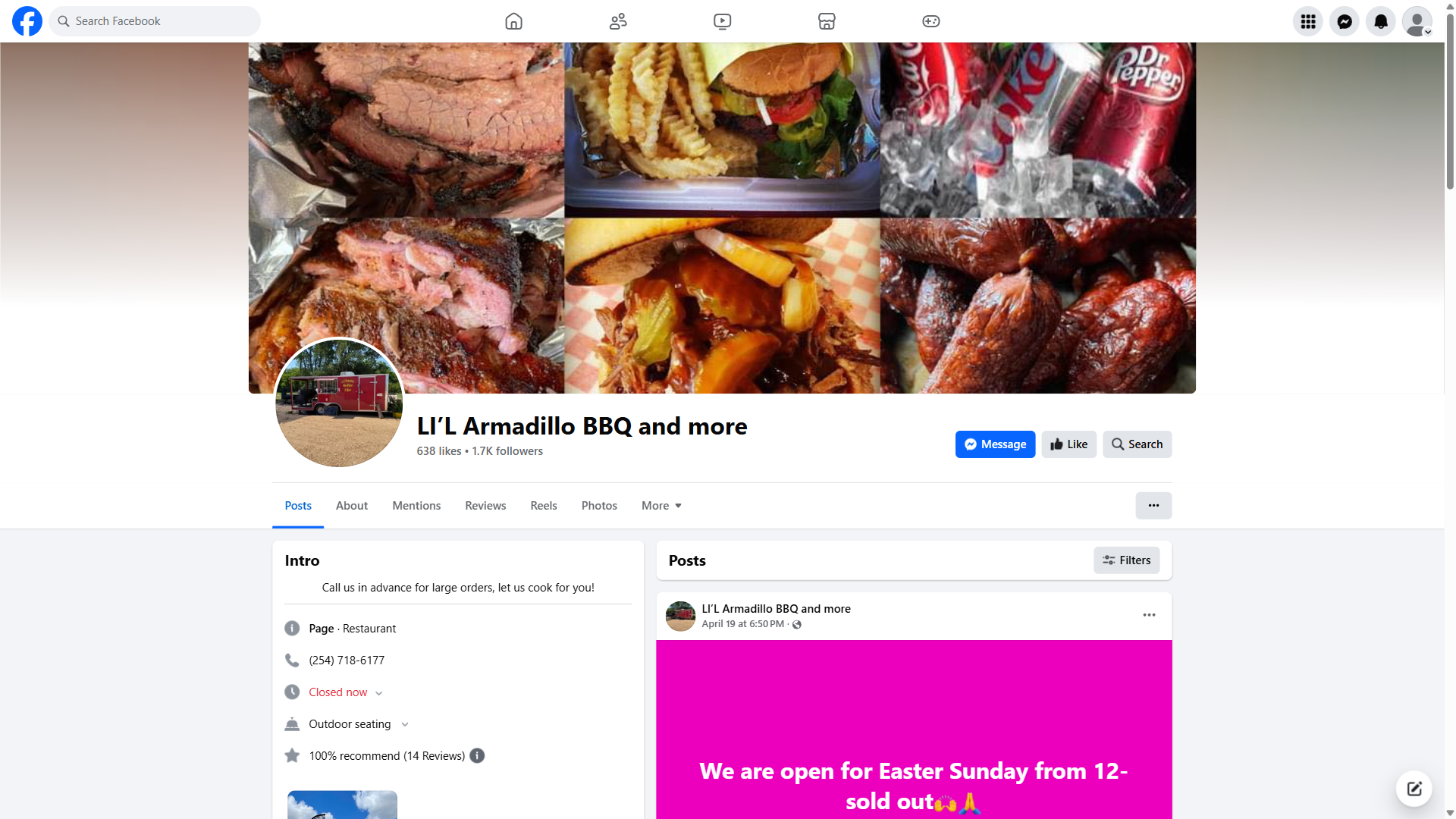Open the posts Filters button

click(x=1127, y=560)
